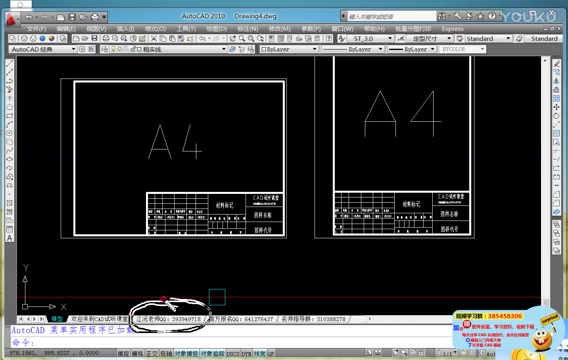Expand the layer dropdown showing 粗实线

tap(164, 49)
